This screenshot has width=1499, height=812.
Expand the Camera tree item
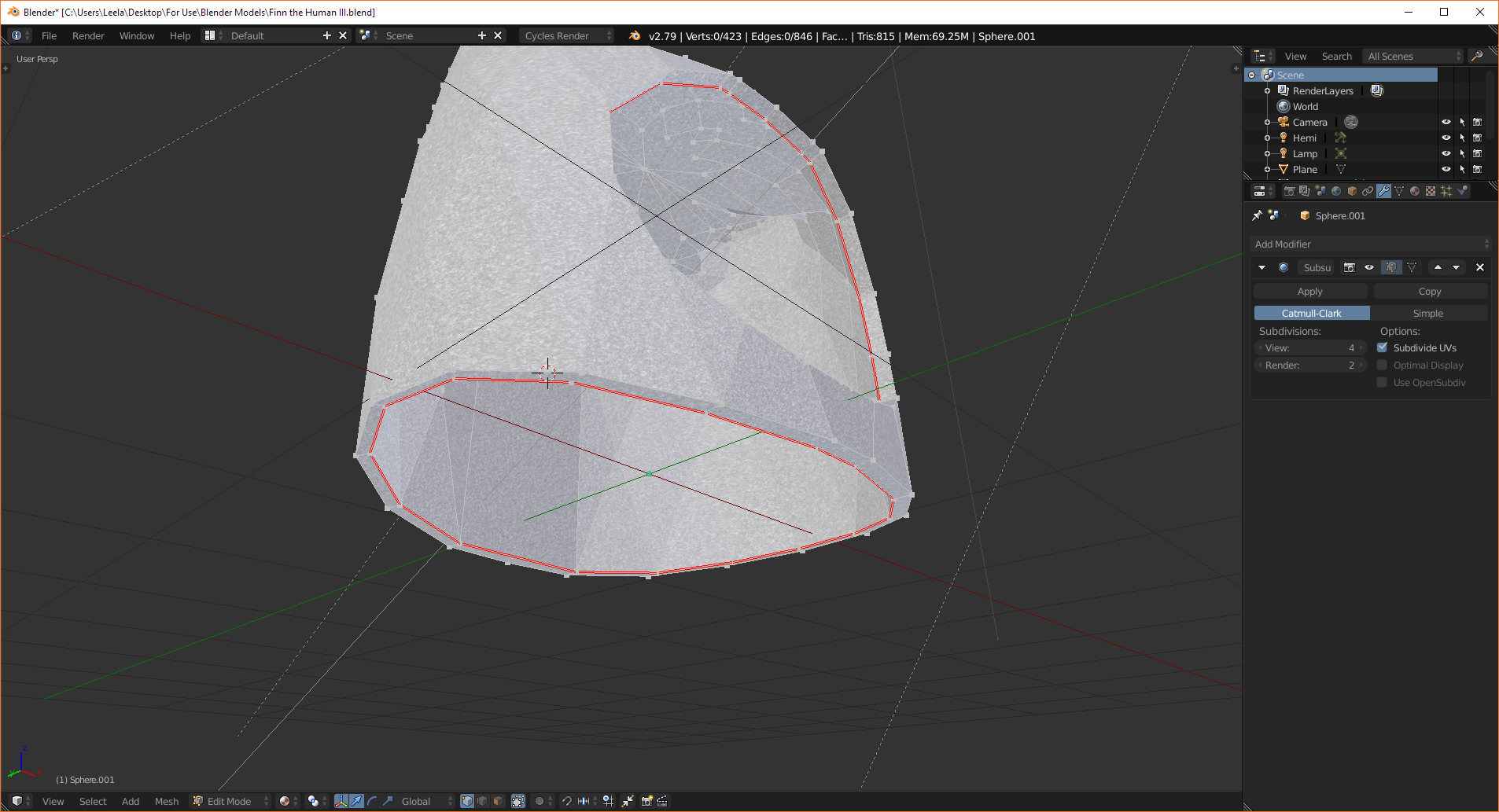pos(1267,122)
